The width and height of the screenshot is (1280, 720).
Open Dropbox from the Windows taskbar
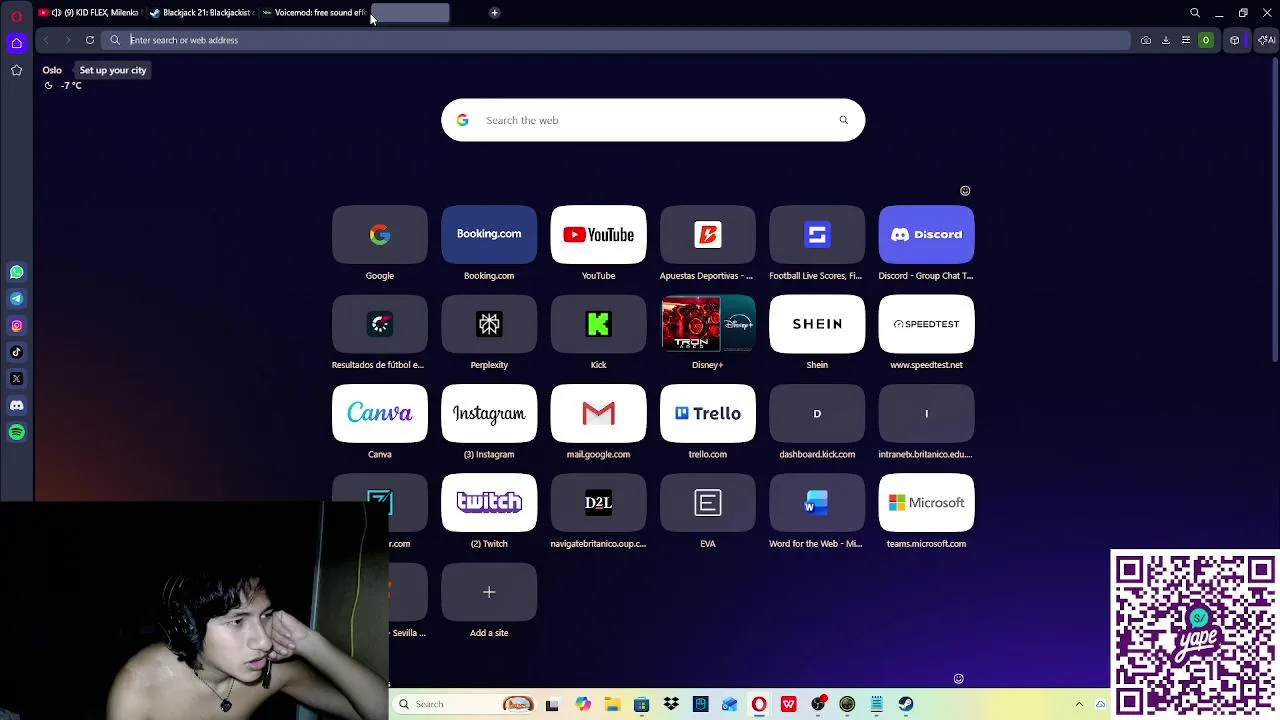[671, 704]
